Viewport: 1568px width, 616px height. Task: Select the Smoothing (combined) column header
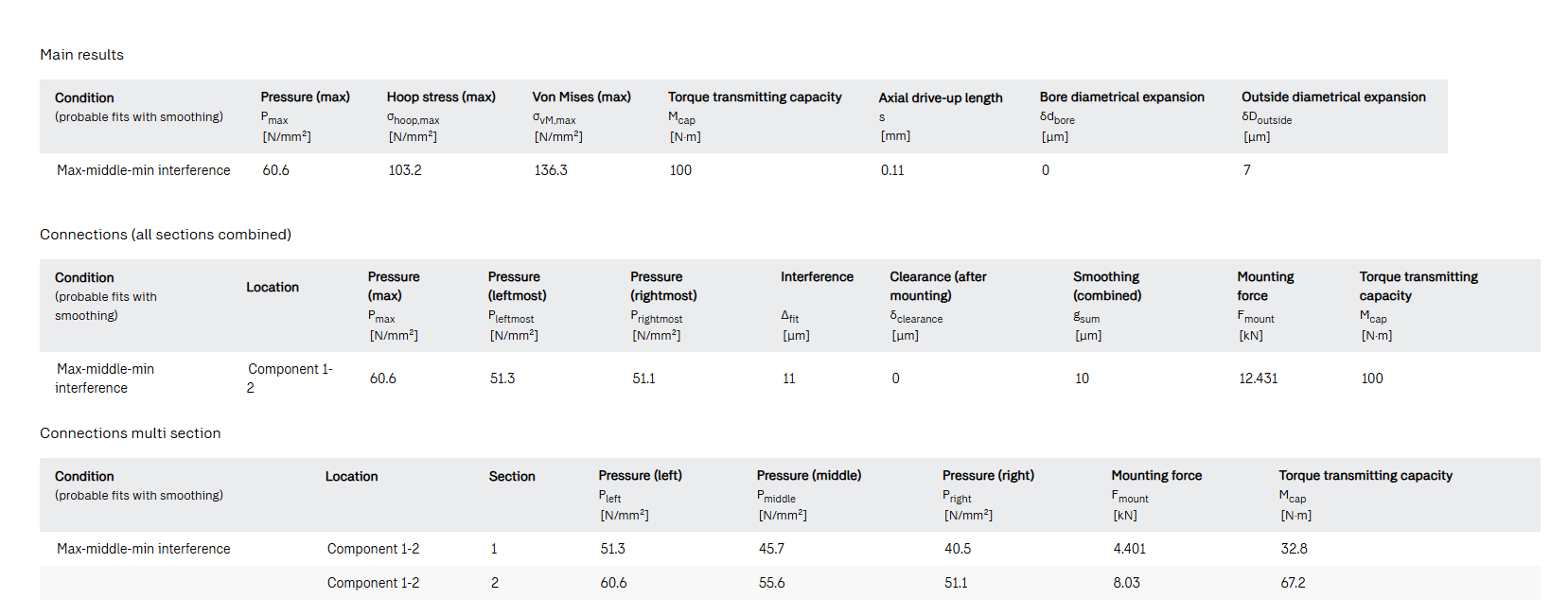point(1106,286)
